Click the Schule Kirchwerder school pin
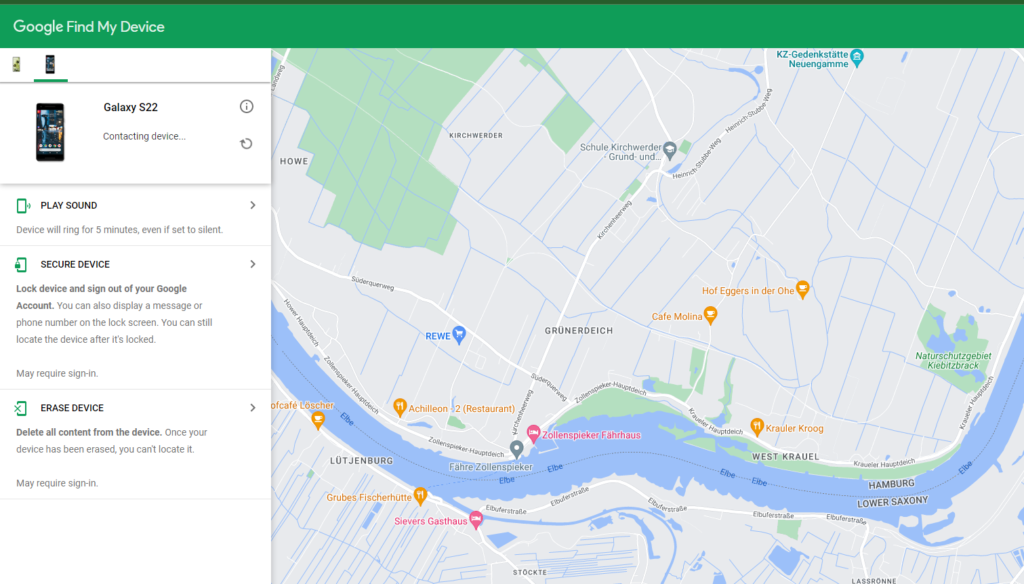1024x584 pixels. click(670, 150)
